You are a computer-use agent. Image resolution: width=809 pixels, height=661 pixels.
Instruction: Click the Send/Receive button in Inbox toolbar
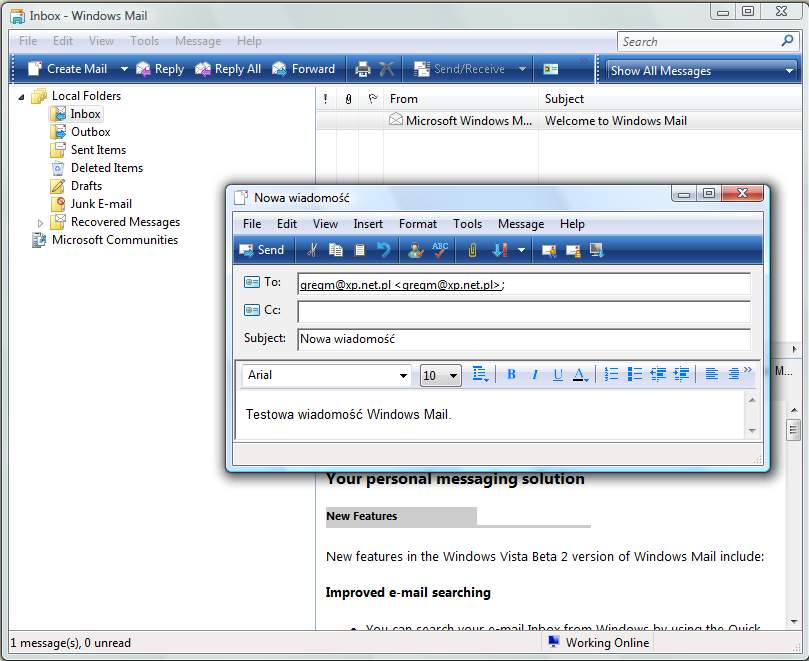tap(460, 69)
